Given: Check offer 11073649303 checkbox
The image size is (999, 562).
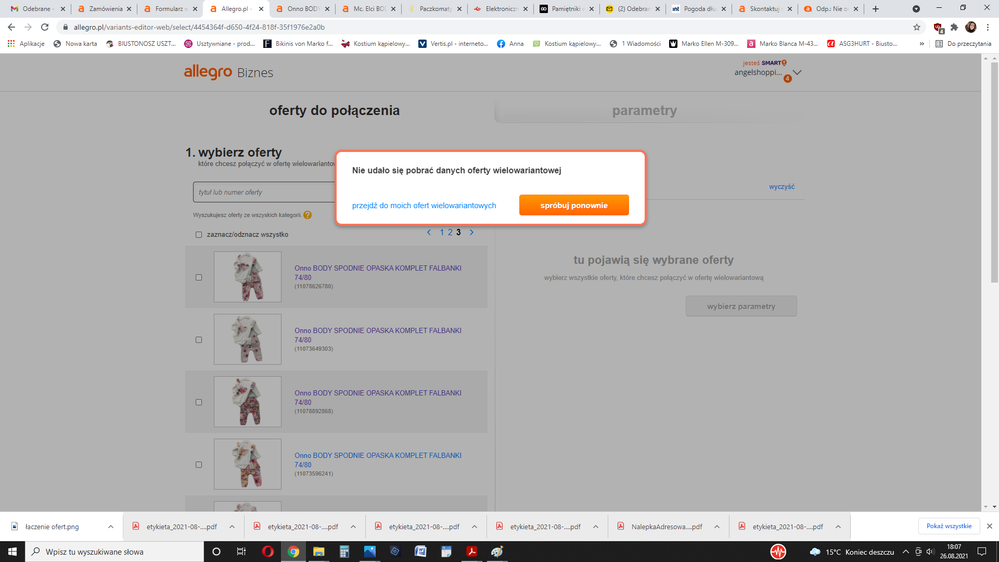Looking at the screenshot, I should (x=199, y=340).
